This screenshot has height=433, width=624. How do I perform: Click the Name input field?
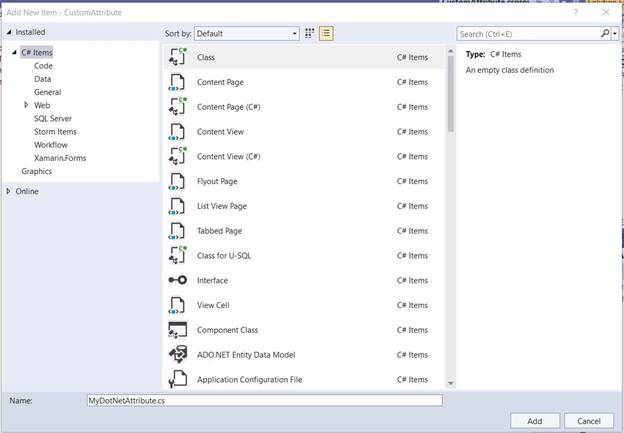(x=264, y=400)
